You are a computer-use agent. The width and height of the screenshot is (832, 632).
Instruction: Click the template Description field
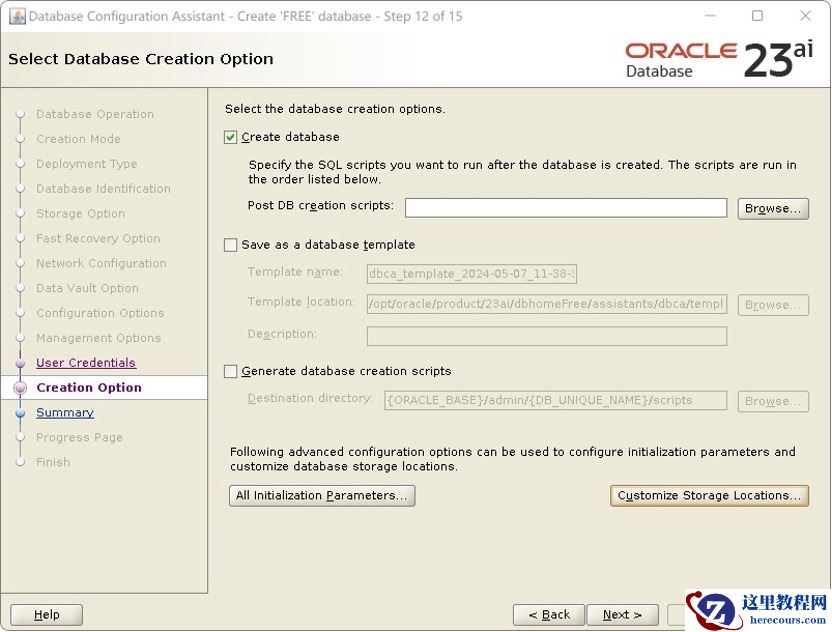547,336
